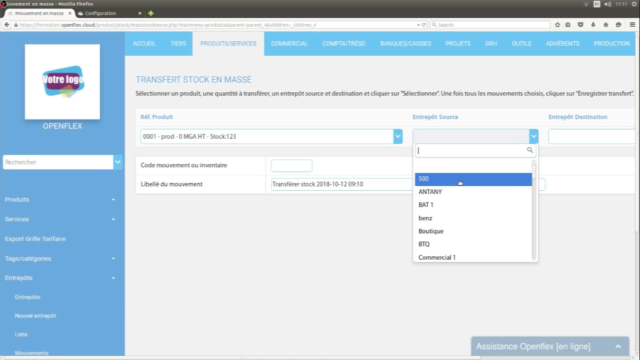
Task: Open the Nouvel entrepôt link
Action: coord(36,316)
